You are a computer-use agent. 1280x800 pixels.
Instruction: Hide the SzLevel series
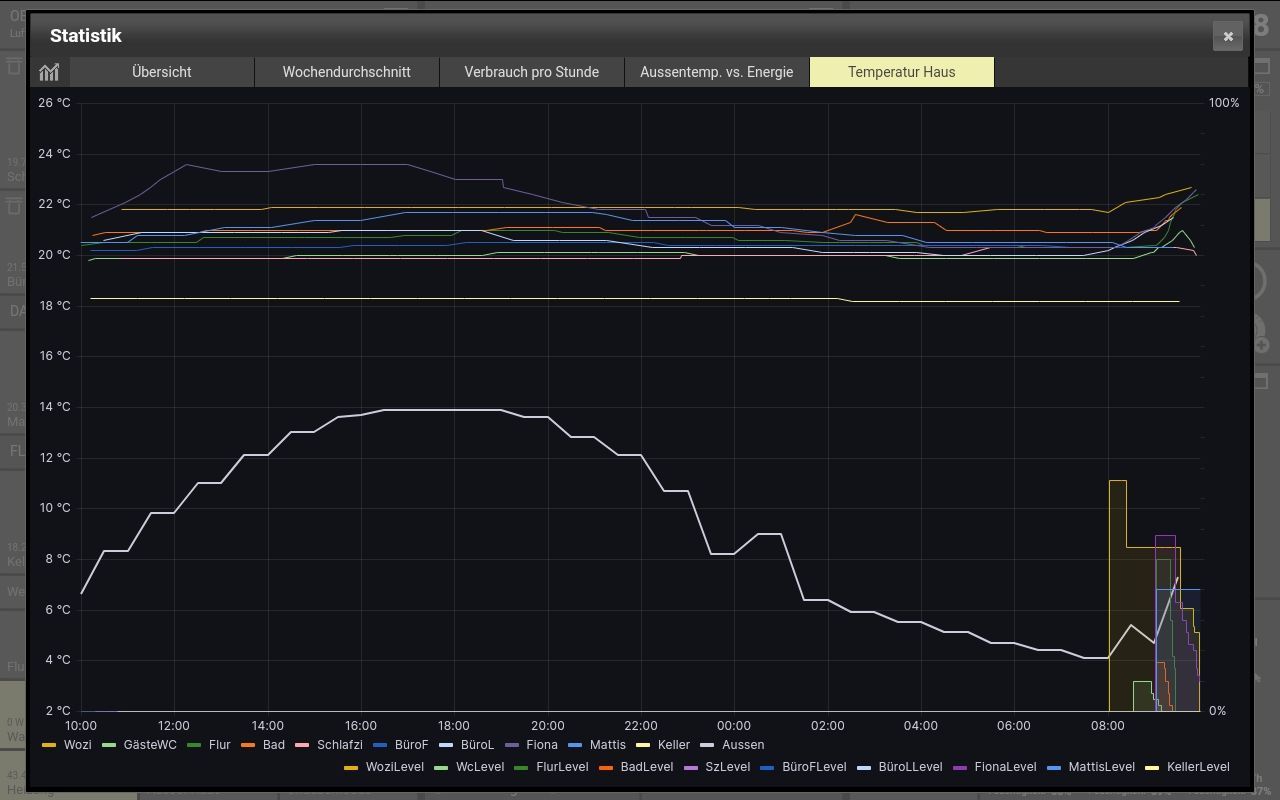coord(717,767)
